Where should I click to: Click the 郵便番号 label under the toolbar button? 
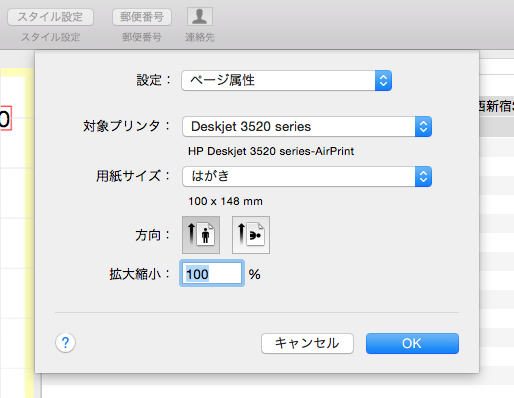[142, 37]
